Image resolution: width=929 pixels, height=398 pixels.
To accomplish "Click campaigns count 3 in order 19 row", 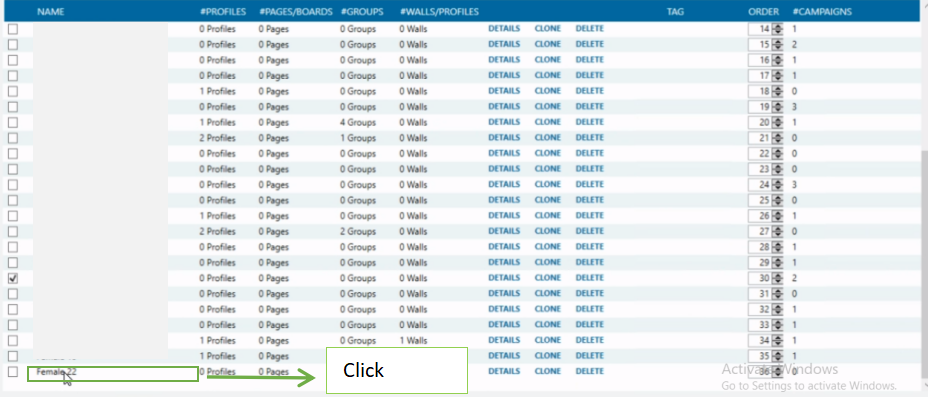I will pos(795,107).
